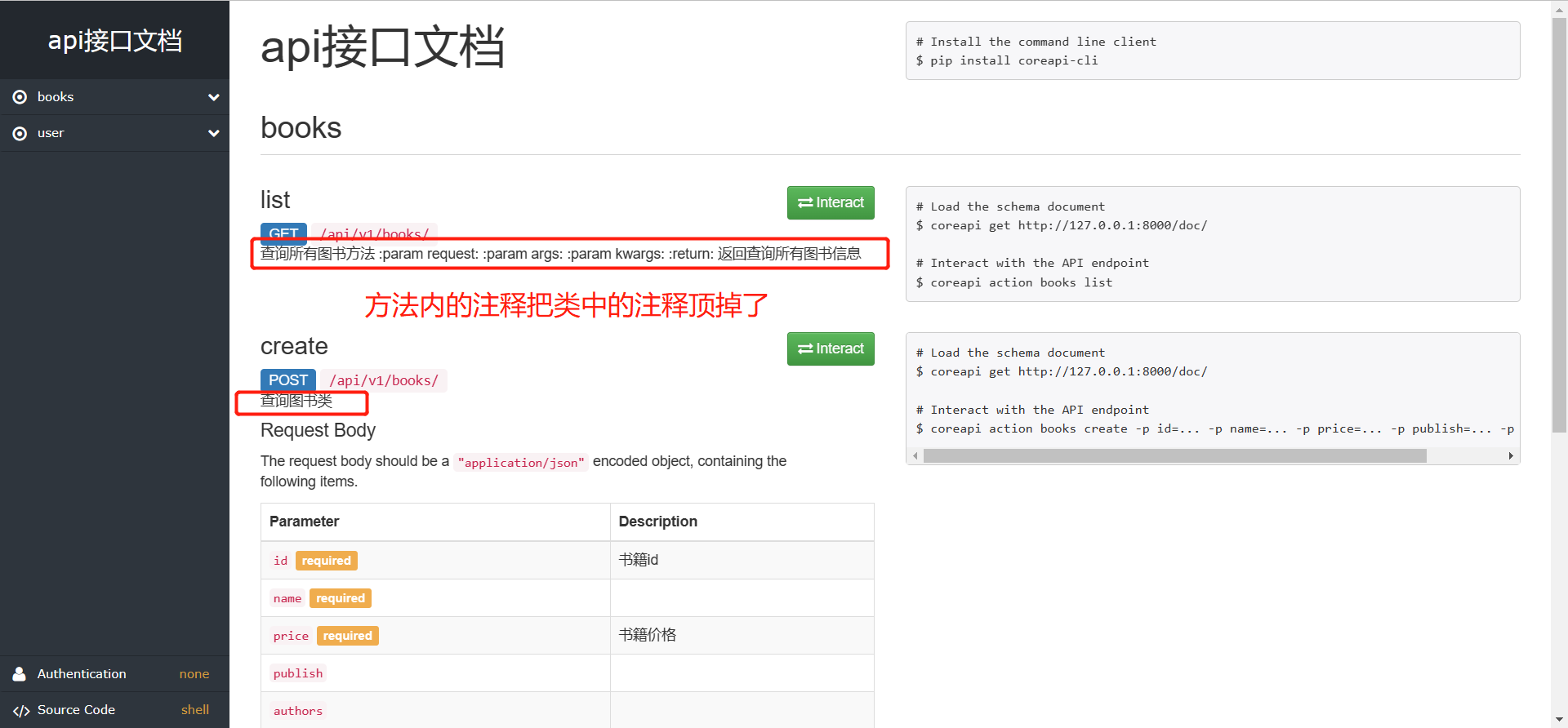This screenshot has height=728, width=1568.
Task: Click the create endpoint heading
Action: pyautogui.click(x=294, y=346)
